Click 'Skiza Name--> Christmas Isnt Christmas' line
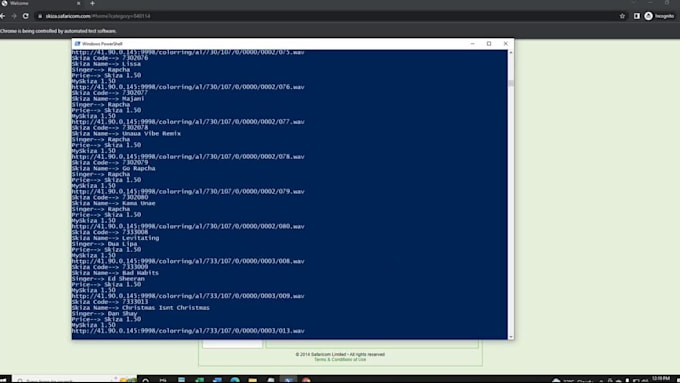 (x=141, y=308)
